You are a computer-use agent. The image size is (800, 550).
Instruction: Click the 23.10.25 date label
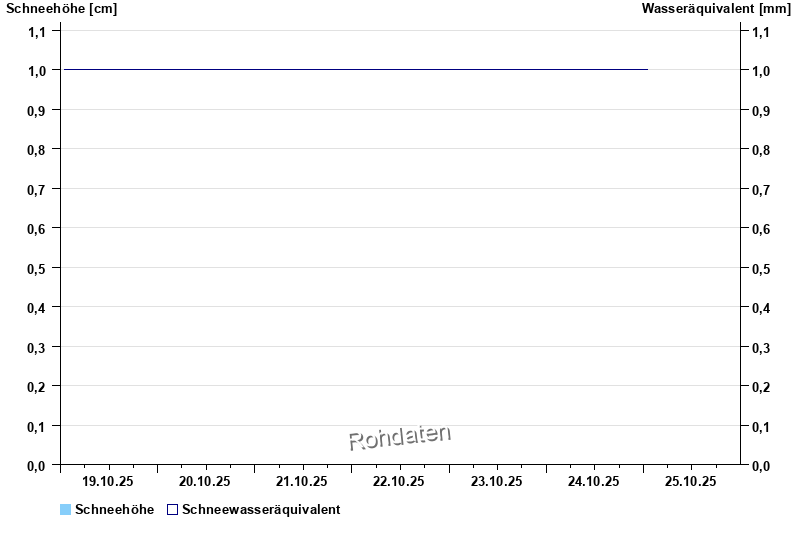coord(497,482)
